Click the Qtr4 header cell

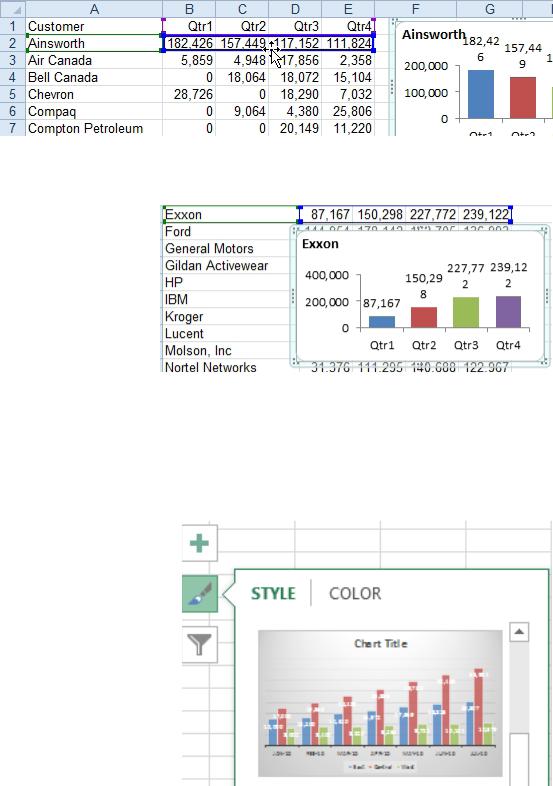[x=348, y=26]
